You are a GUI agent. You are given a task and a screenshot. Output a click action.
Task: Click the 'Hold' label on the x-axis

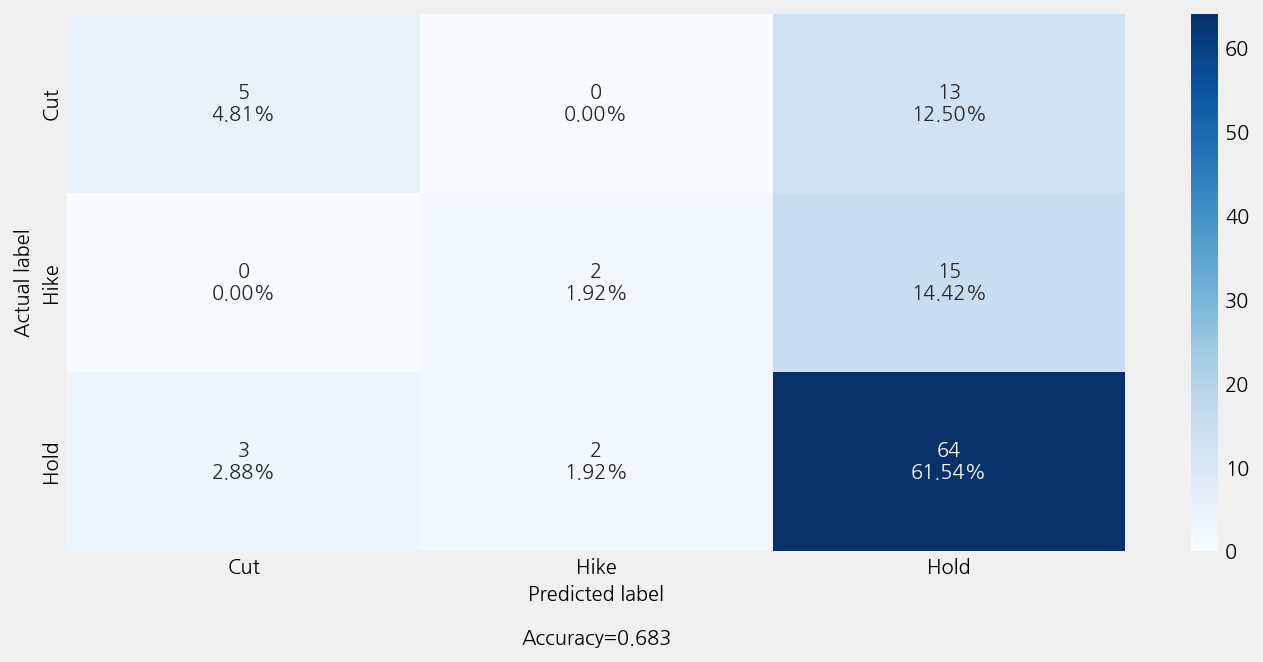tap(949, 567)
